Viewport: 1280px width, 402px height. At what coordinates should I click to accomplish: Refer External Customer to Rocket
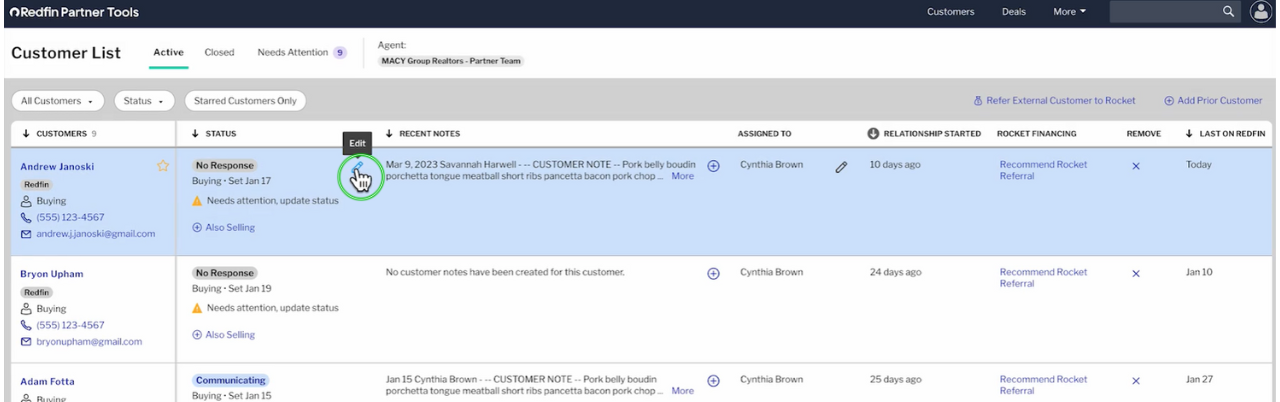1054,101
